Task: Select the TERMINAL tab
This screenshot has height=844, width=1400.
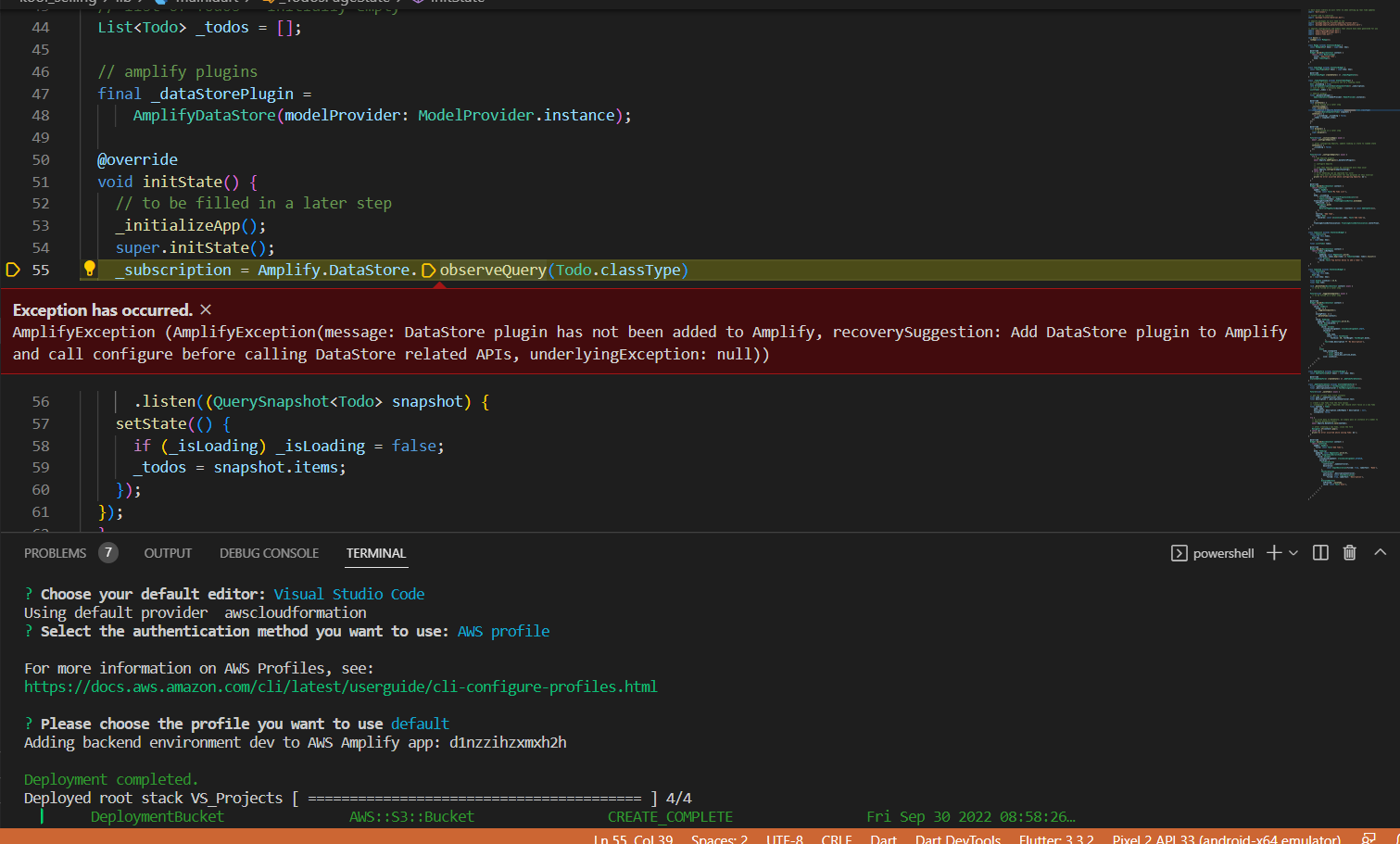Action: 375,553
